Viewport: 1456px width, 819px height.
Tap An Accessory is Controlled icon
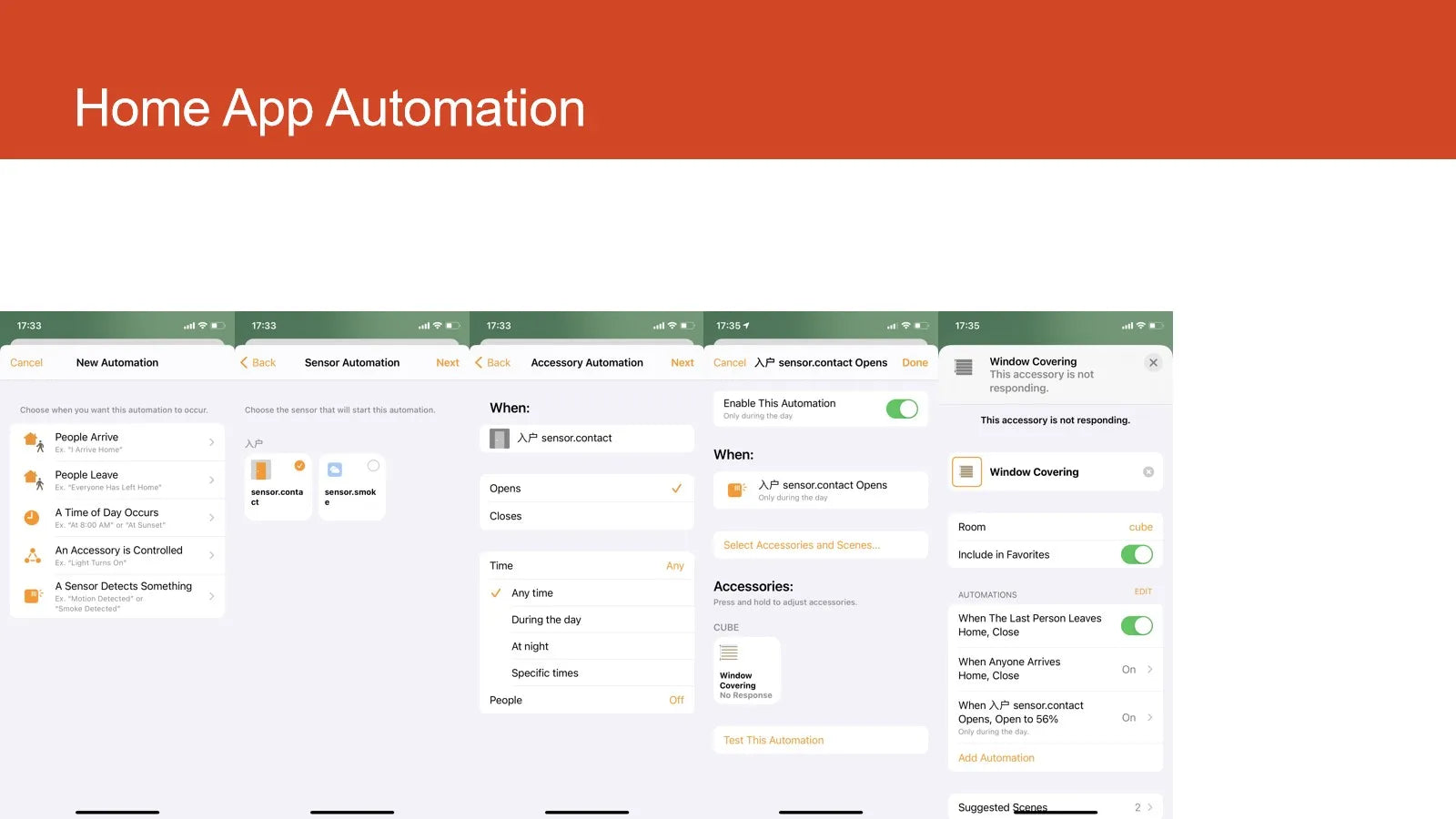coord(33,555)
